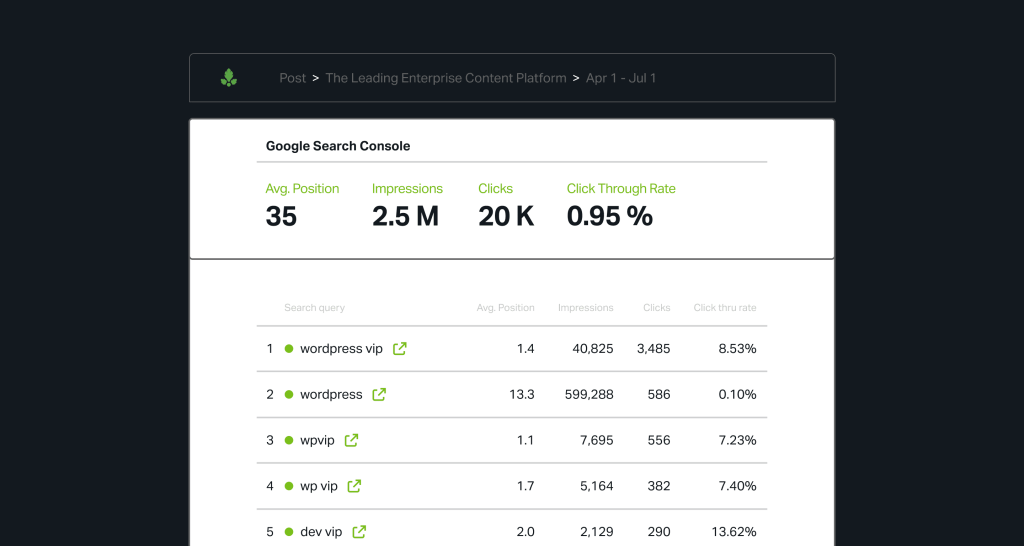The image size is (1024, 546).
Task: Click the 'Impressions' summary label
Action: click(x=408, y=189)
